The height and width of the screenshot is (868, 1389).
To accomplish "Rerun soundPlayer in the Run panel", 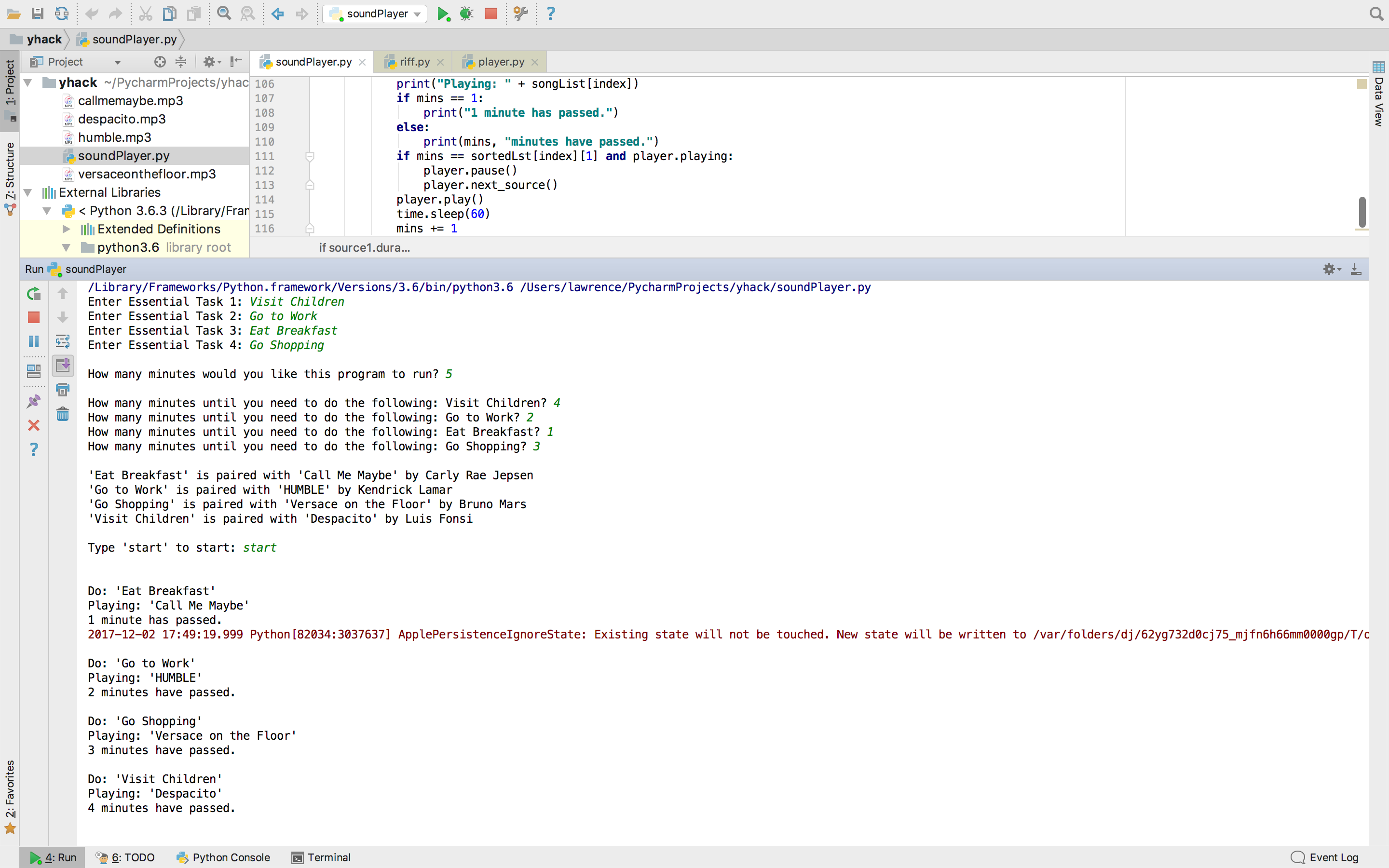I will click(34, 294).
